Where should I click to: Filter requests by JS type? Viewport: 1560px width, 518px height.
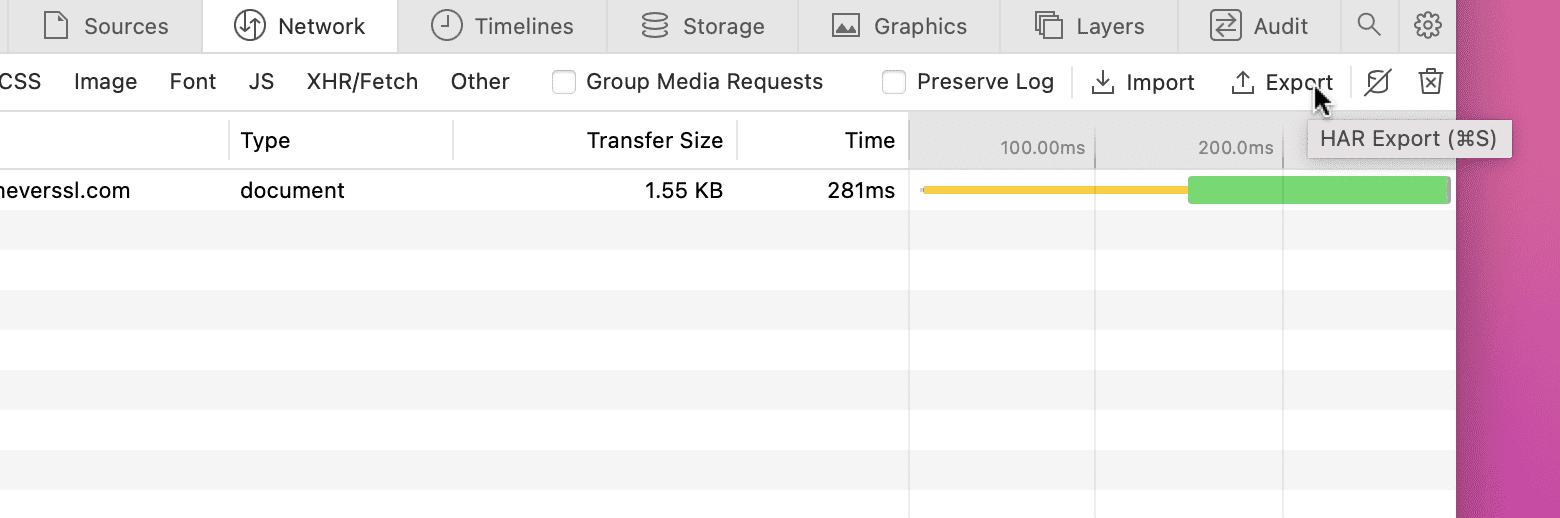point(261,82)
